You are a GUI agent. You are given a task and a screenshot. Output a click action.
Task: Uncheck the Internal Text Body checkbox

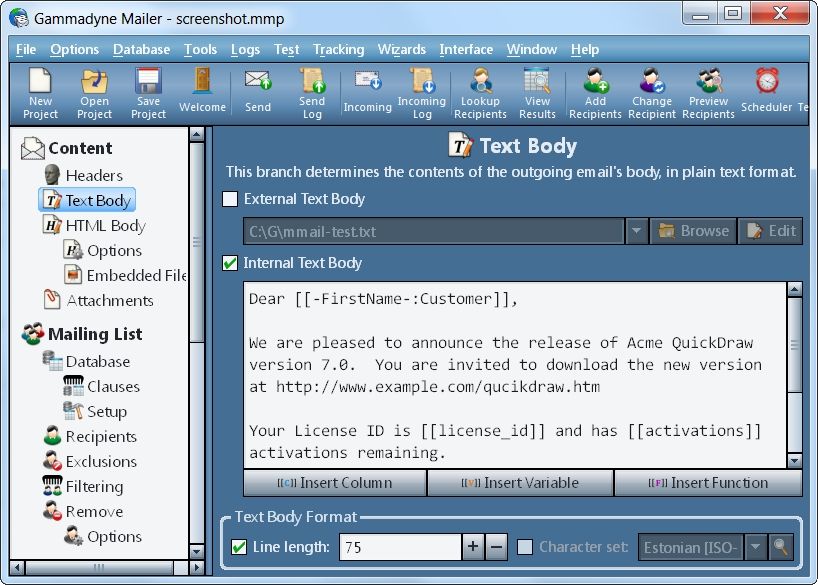coord(230,263)
